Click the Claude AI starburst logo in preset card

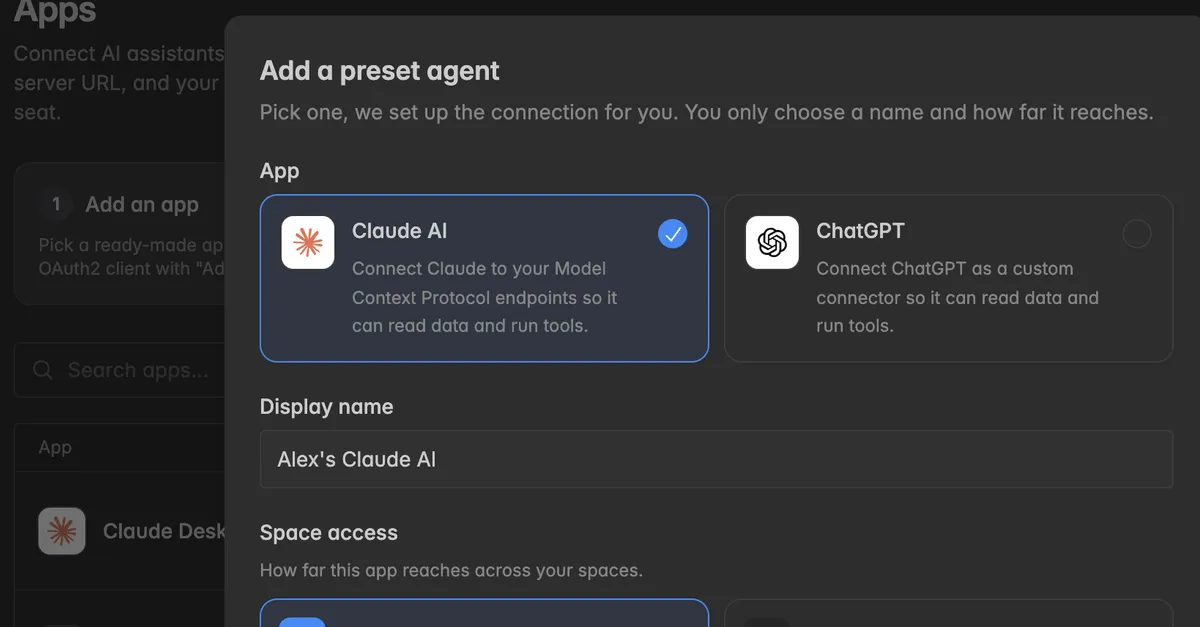(308, 242)
